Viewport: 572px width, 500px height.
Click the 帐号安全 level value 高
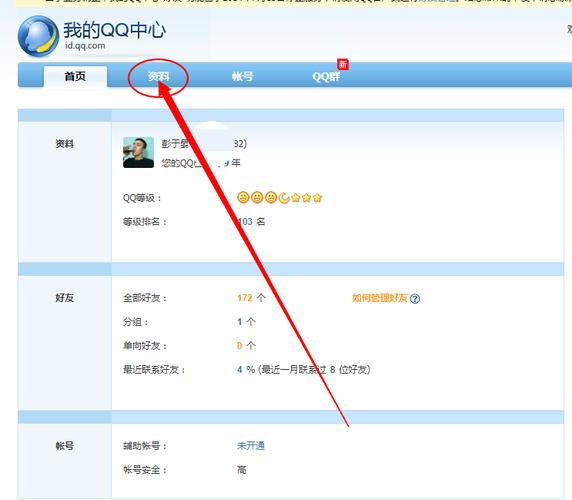(242, 470)
